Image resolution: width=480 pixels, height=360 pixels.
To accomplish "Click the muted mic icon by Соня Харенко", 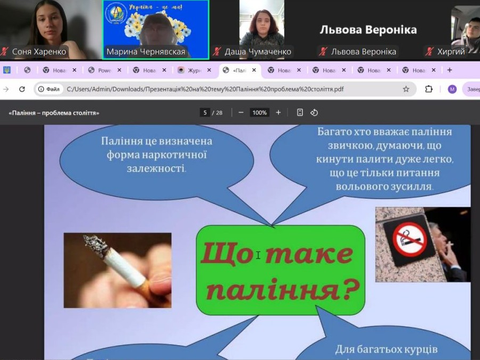I will (x=4, y=52).
